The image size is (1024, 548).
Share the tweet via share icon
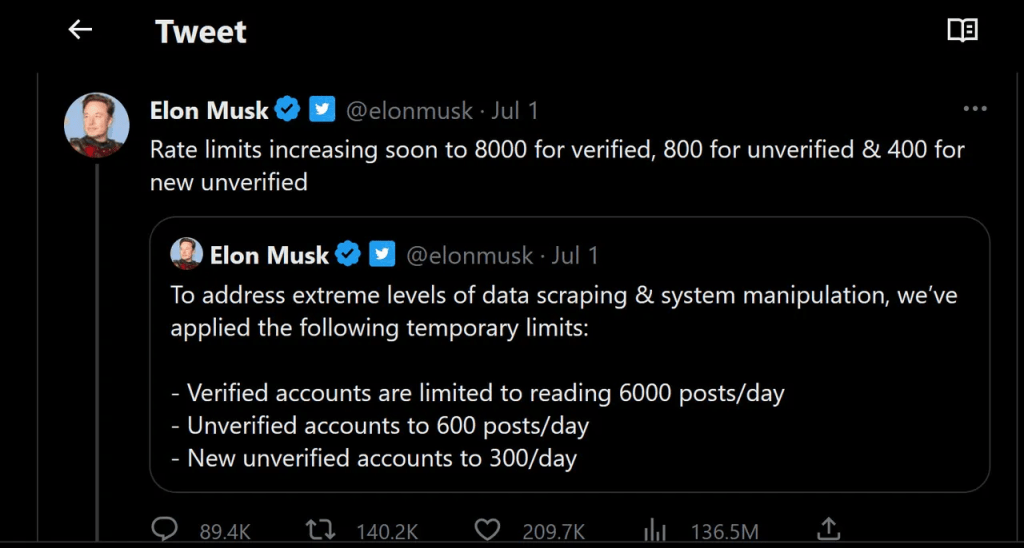pos(828,527)
